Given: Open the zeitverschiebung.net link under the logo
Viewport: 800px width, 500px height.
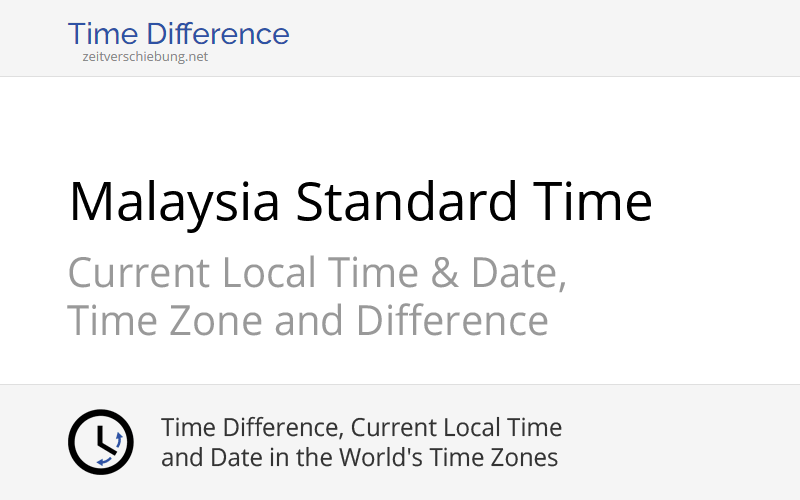Looking at the screenshot, I should 145,57.
